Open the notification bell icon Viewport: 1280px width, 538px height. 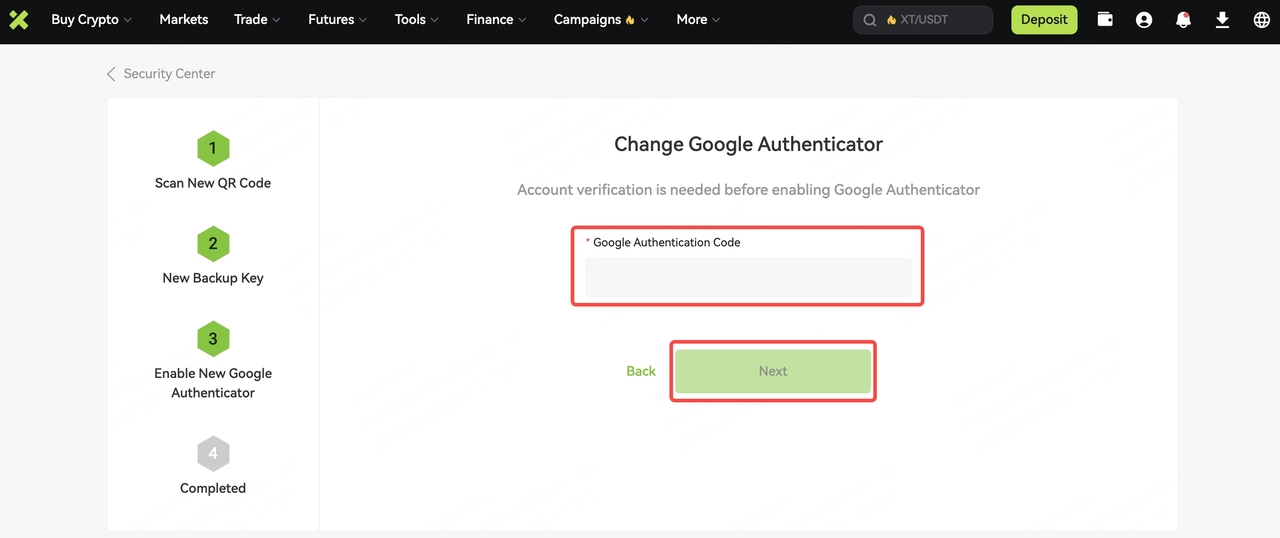[x=1183, y=19]
